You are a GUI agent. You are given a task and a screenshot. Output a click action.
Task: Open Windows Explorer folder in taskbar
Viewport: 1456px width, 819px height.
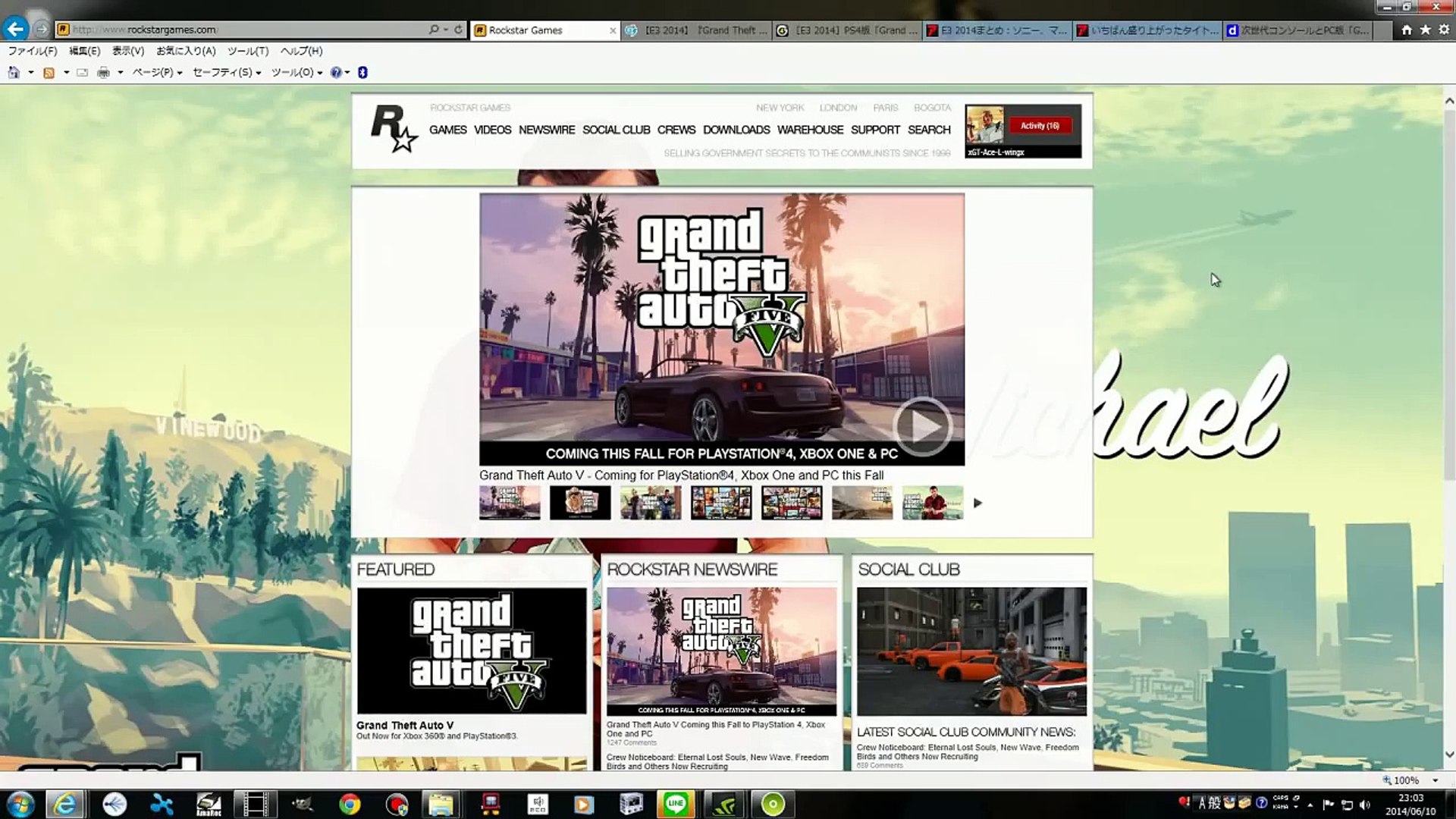tap(441, 804)
